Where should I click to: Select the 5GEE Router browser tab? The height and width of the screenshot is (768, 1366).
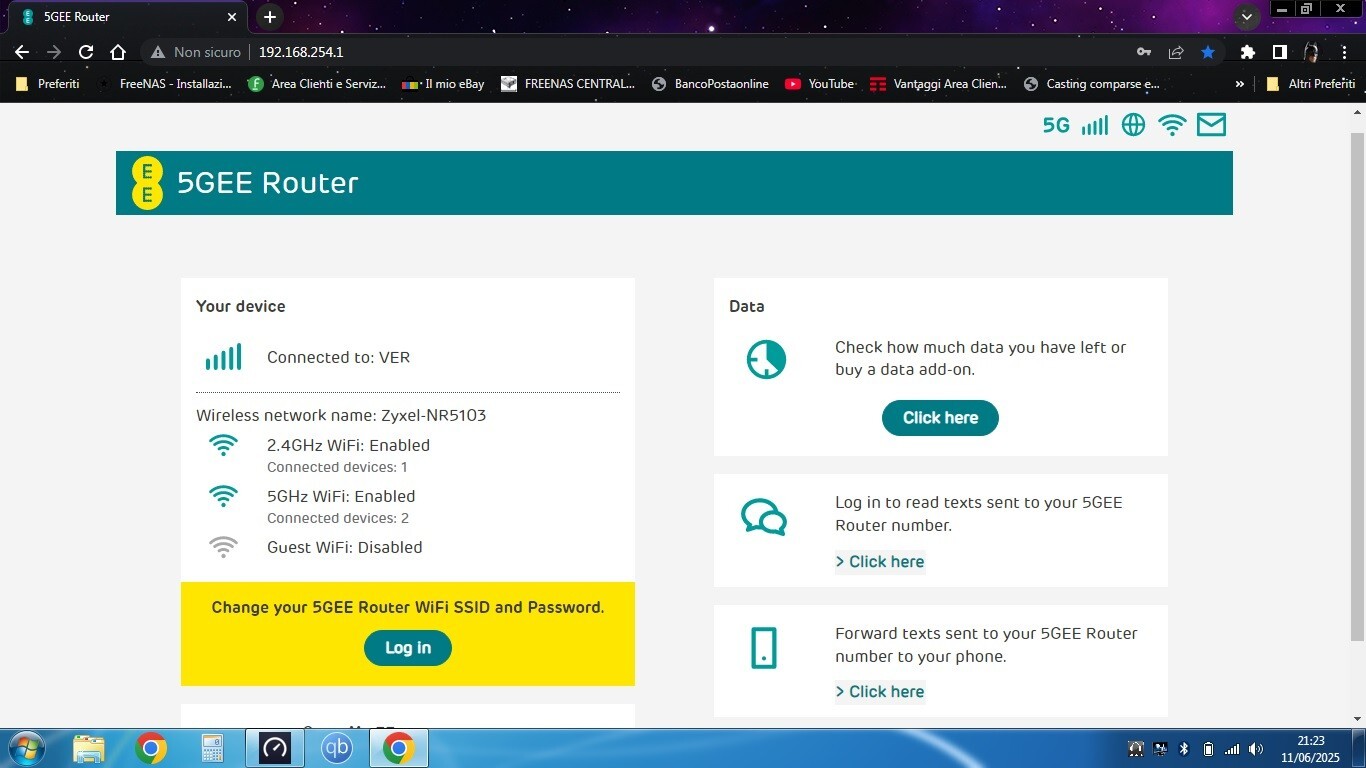(125, 17)
